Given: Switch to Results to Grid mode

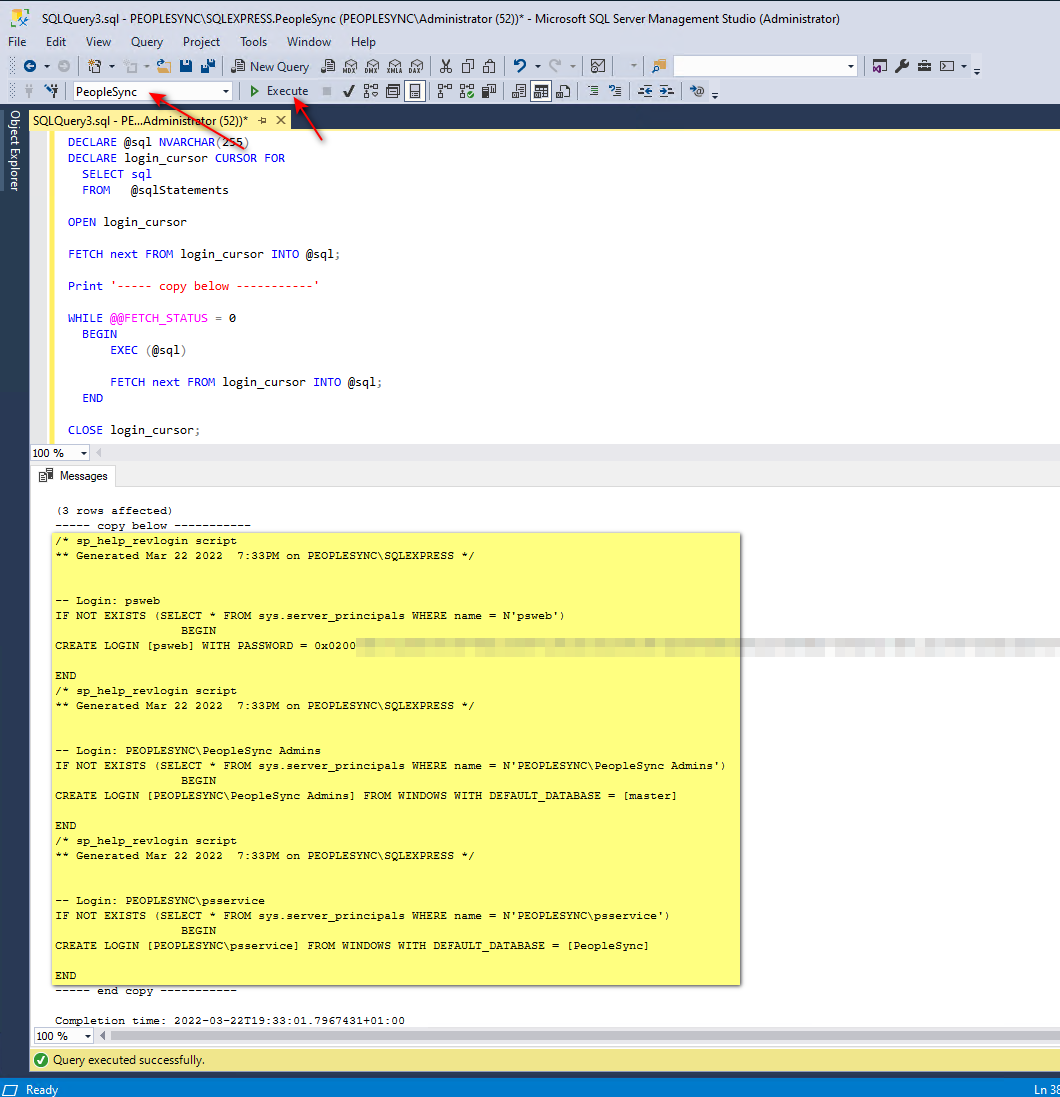Looking at the screenshot, I should click(x=541, y=91).
